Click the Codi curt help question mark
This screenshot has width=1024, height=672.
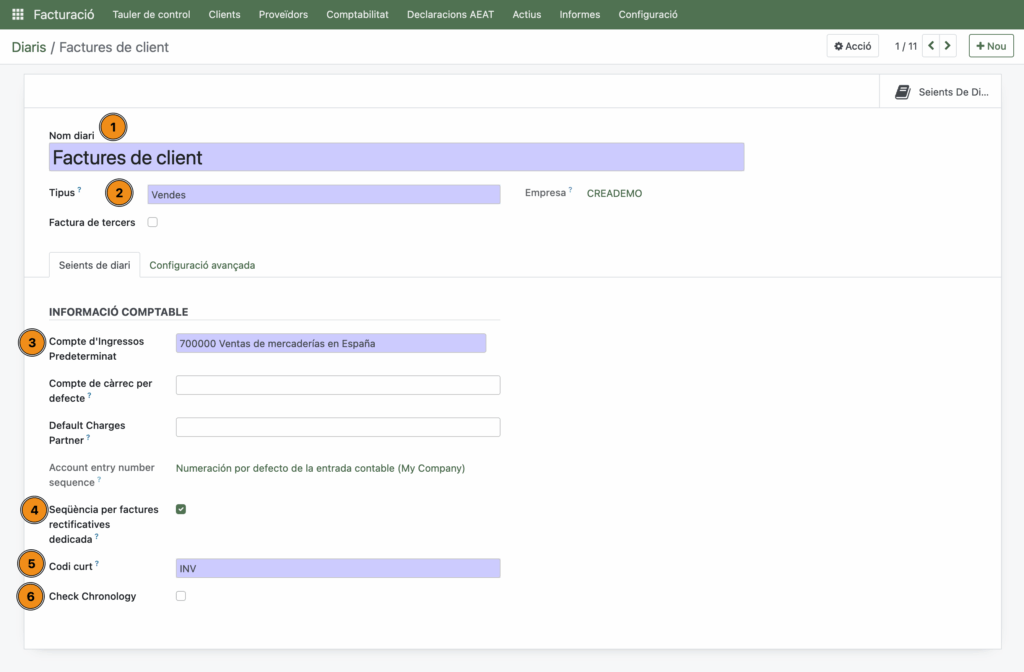(x=97, y=564)
